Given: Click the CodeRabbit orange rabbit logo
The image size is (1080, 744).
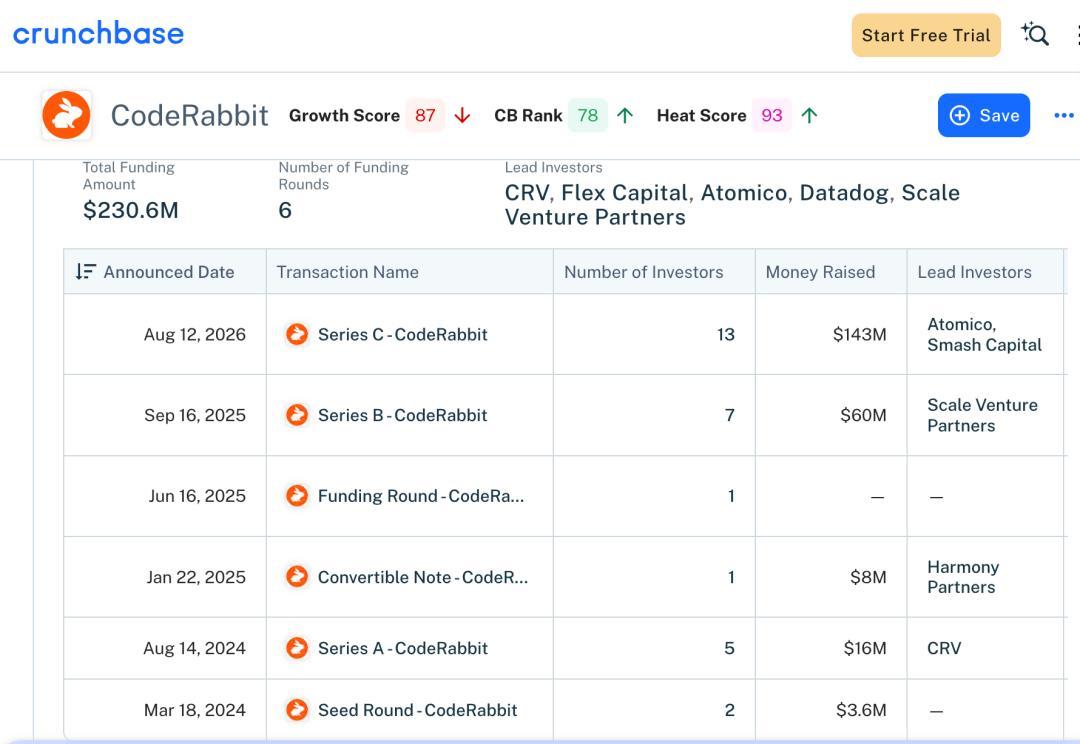Looking at the screenshot, I should coord(66,115).
